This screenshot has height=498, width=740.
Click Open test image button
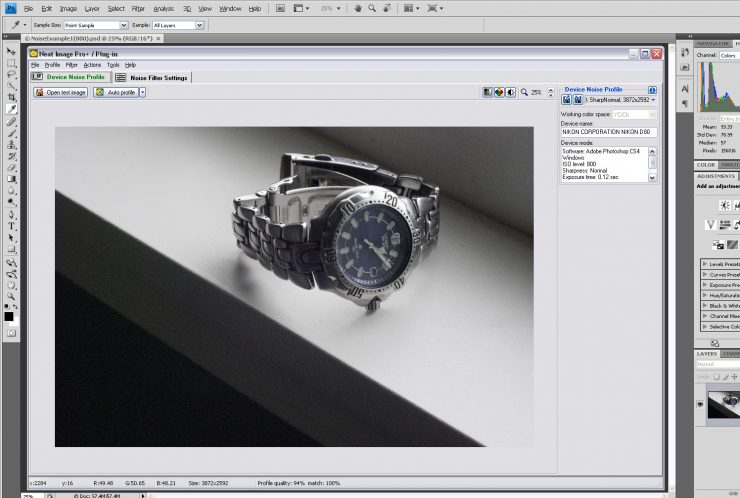click(61, 93)
